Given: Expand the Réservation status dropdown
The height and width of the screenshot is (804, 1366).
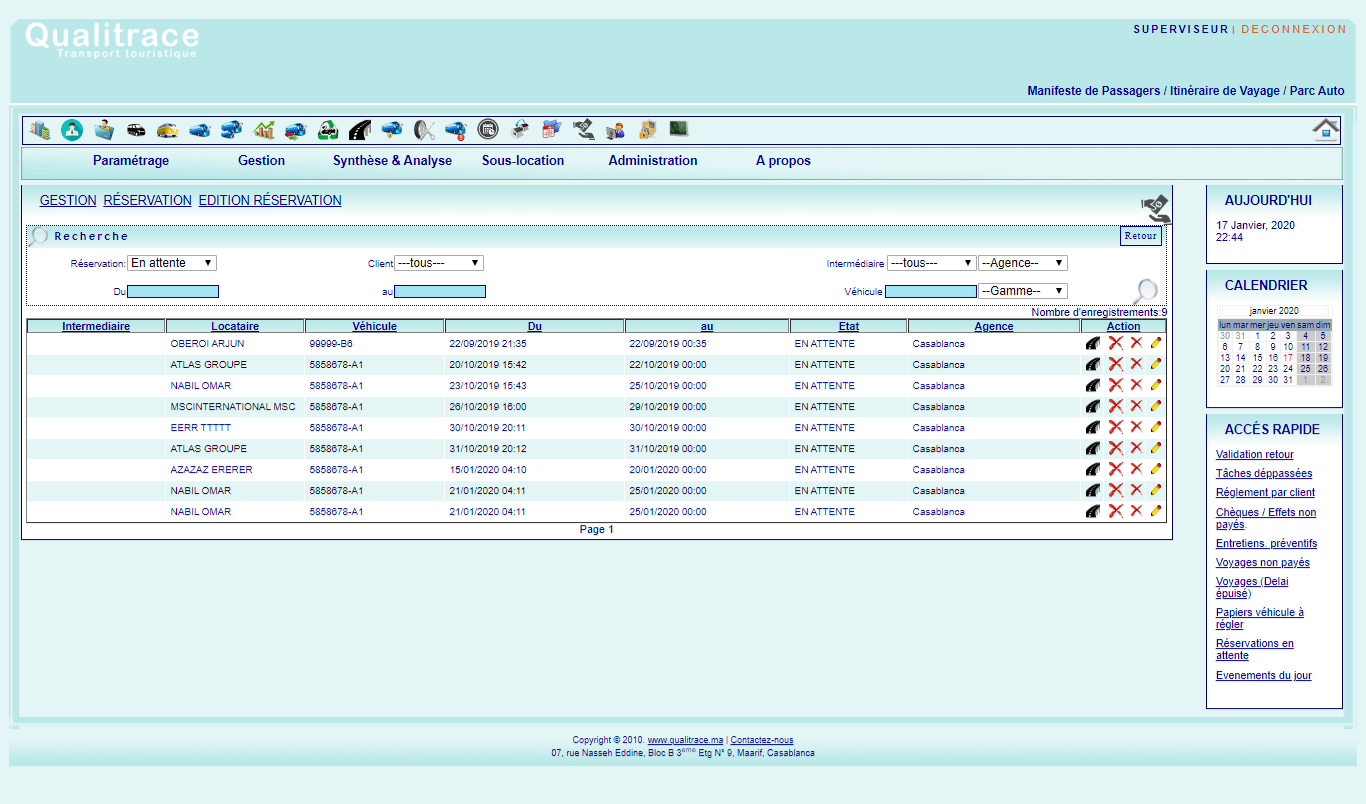Looking at the screenshot, I should (x=172, y=263).
